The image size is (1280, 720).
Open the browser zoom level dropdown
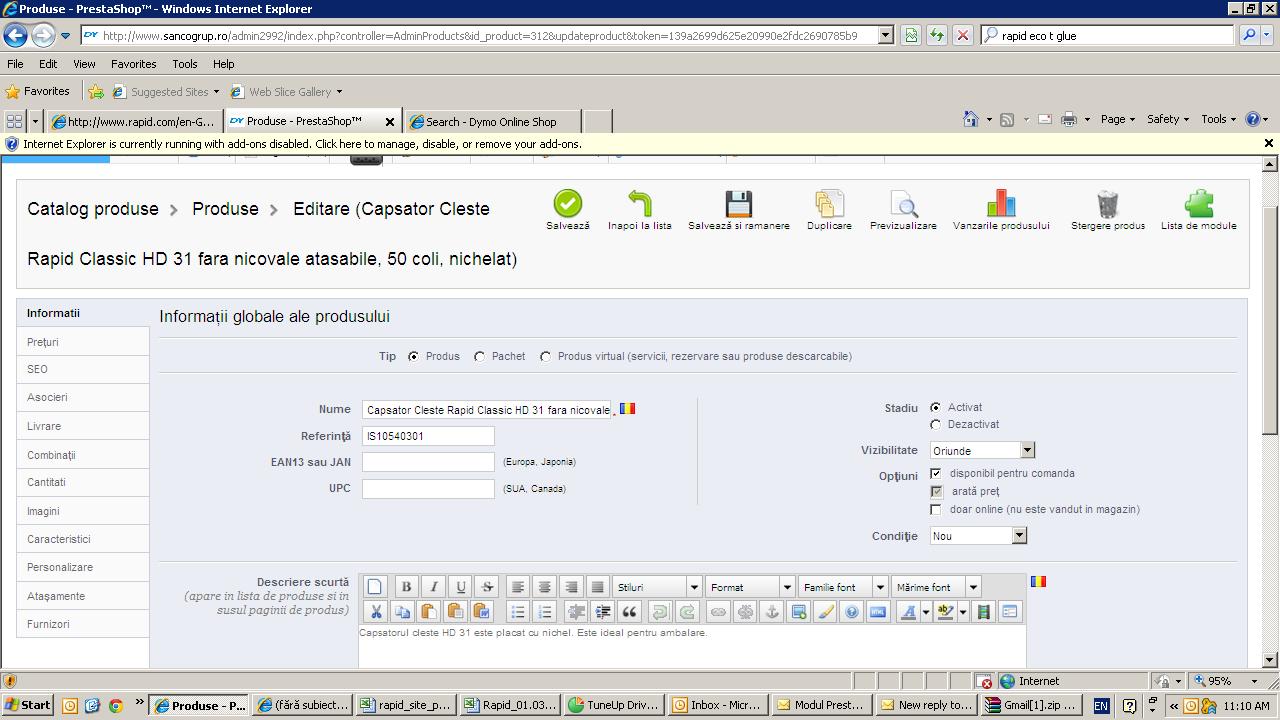1255,681
